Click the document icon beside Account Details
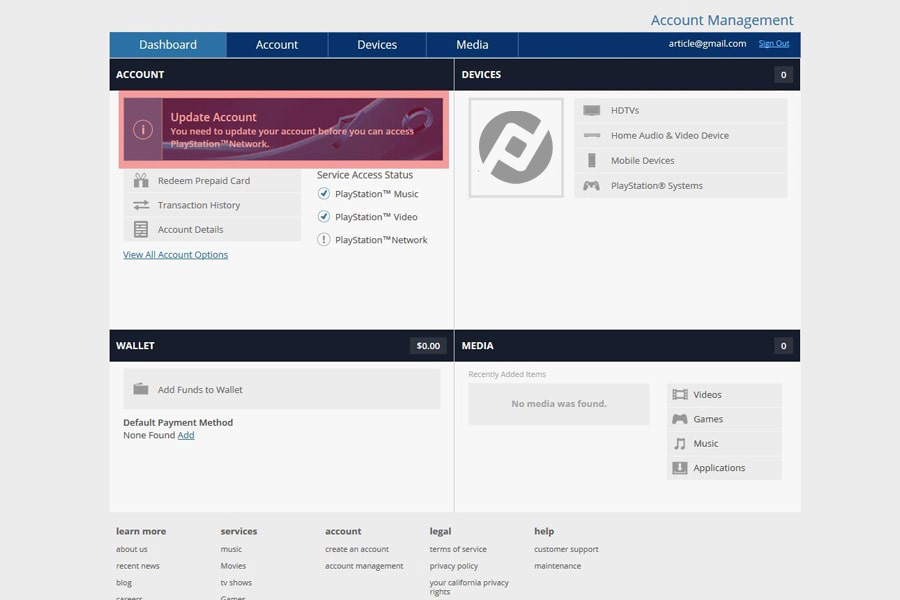Viewport: 900px width, 600px height. pos(141,229)
